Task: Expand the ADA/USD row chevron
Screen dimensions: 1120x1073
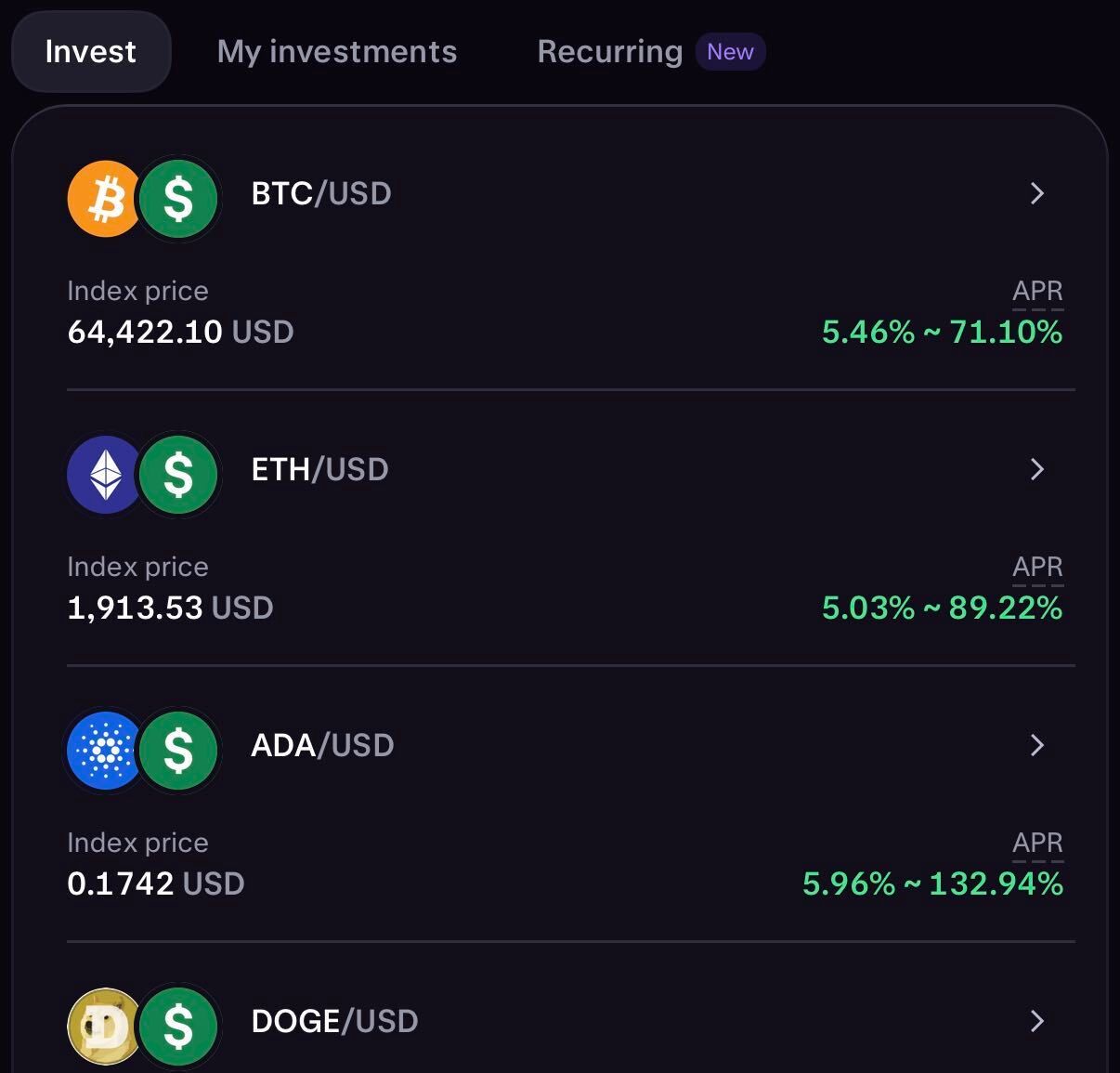Action: (x=1037, y=745)
